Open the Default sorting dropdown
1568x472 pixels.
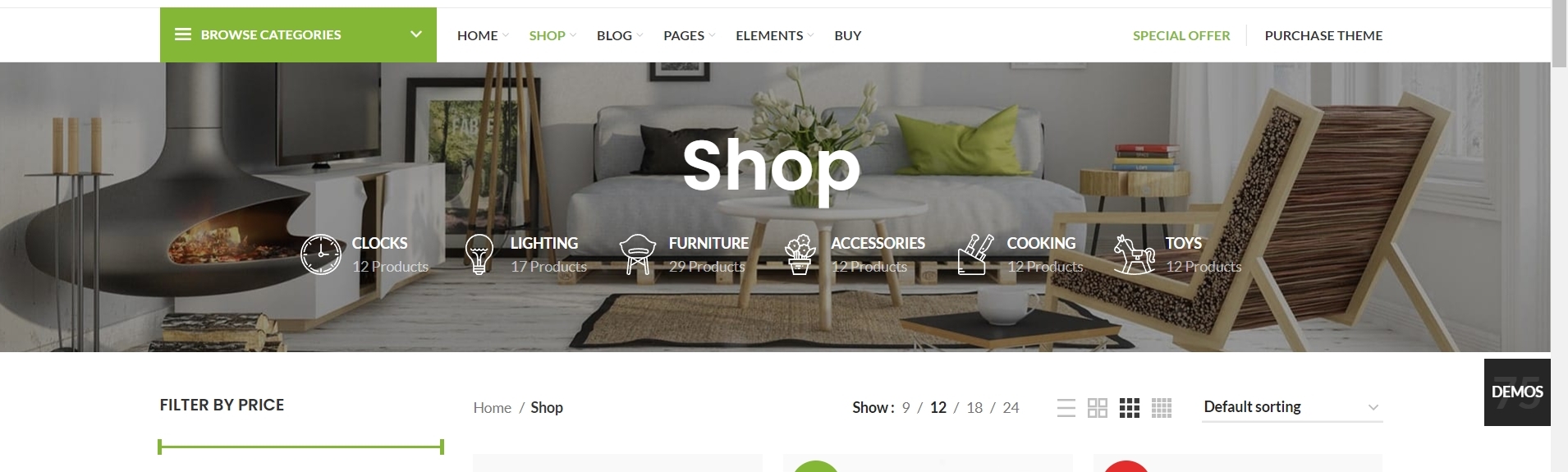click(1292, 407)
